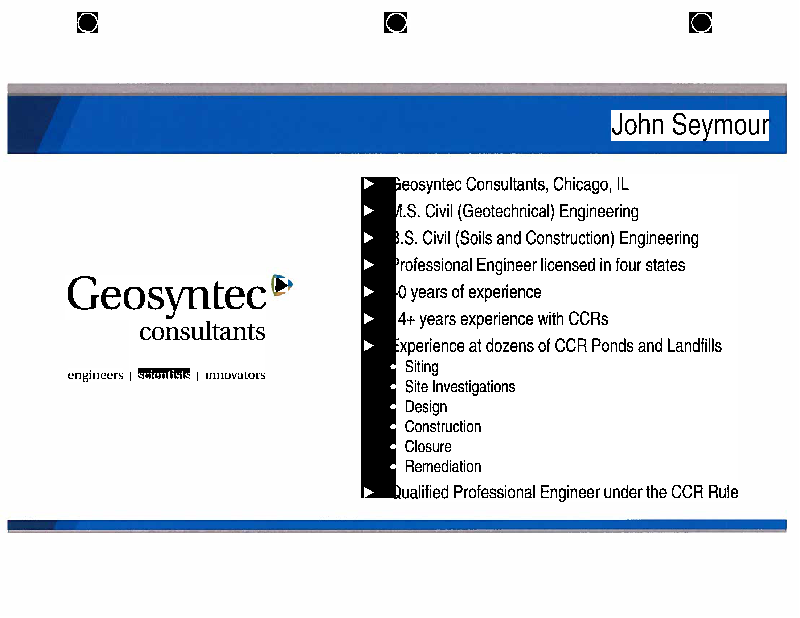Image resolution: width=800 pixels, height=618 pixels.
Task: Click arrow bullet beside Geosyntec Consultants, Chicago
Action: tap(369, 184)
